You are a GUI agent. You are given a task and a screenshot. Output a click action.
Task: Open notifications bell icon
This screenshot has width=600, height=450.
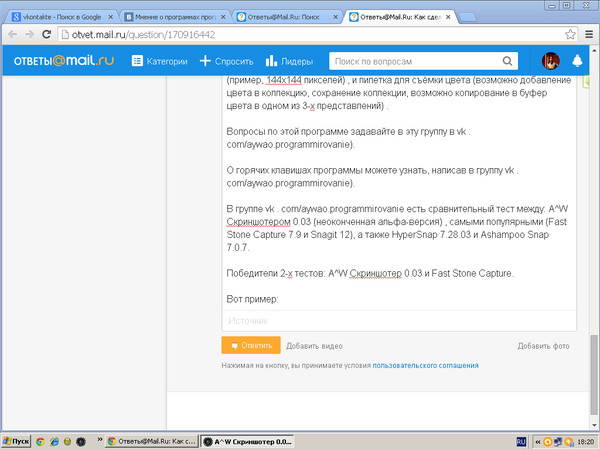click(x=577, y=60)
